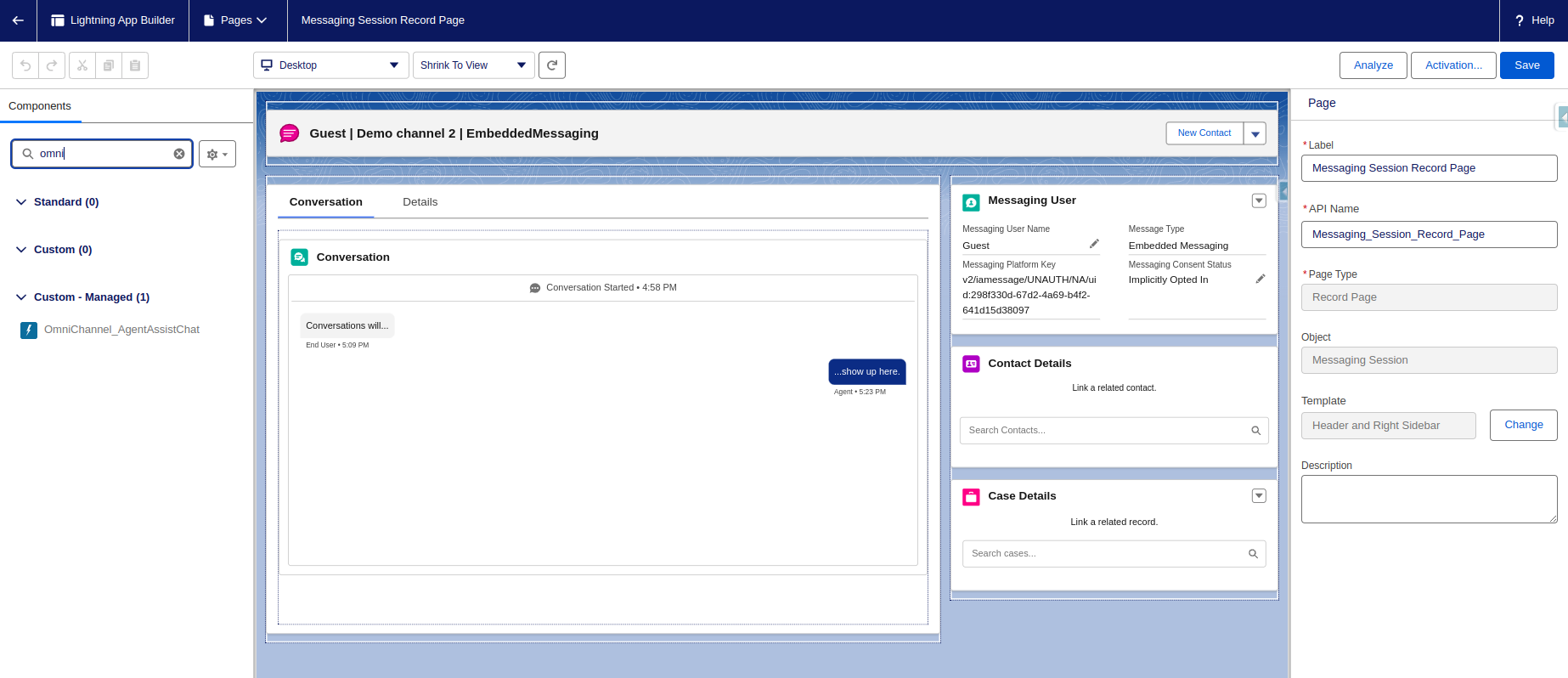This screenshot has width=1568, height=678.
Task: Edit the Messaging User Name field
Action: [x=1094, y=244]
